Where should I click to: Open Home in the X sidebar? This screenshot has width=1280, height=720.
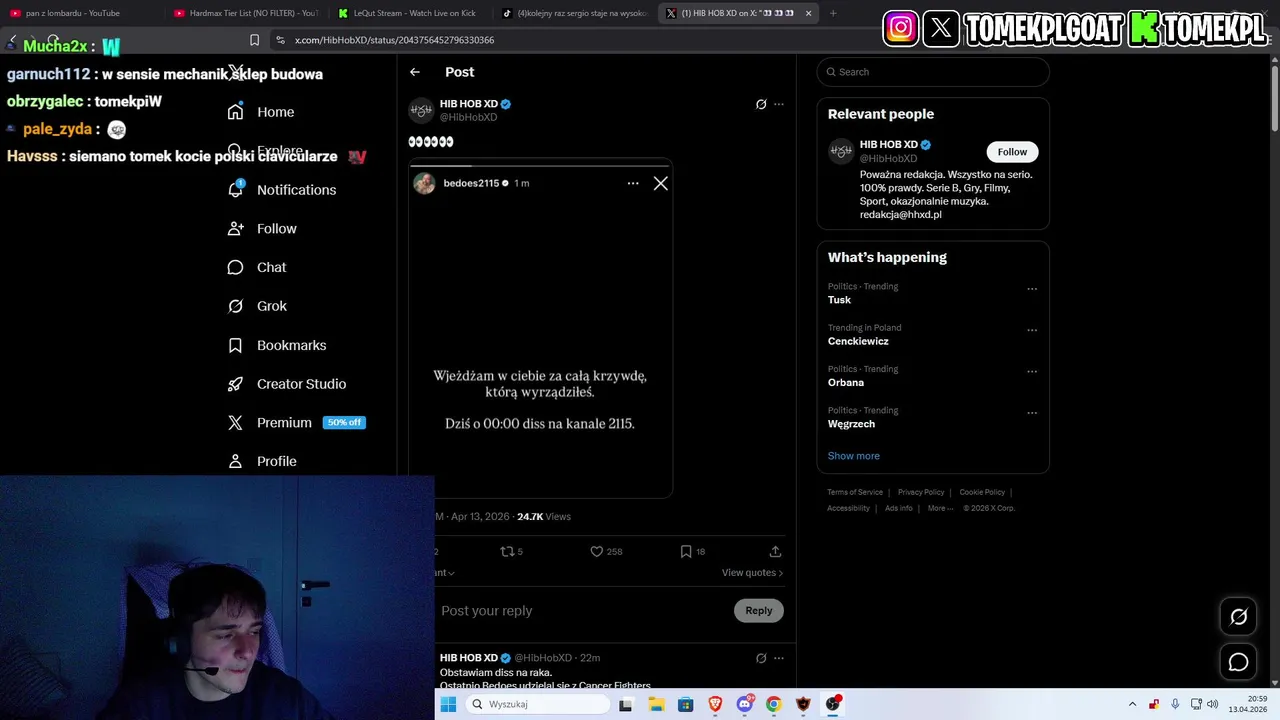pyautogui.click(x=261, y=112)
